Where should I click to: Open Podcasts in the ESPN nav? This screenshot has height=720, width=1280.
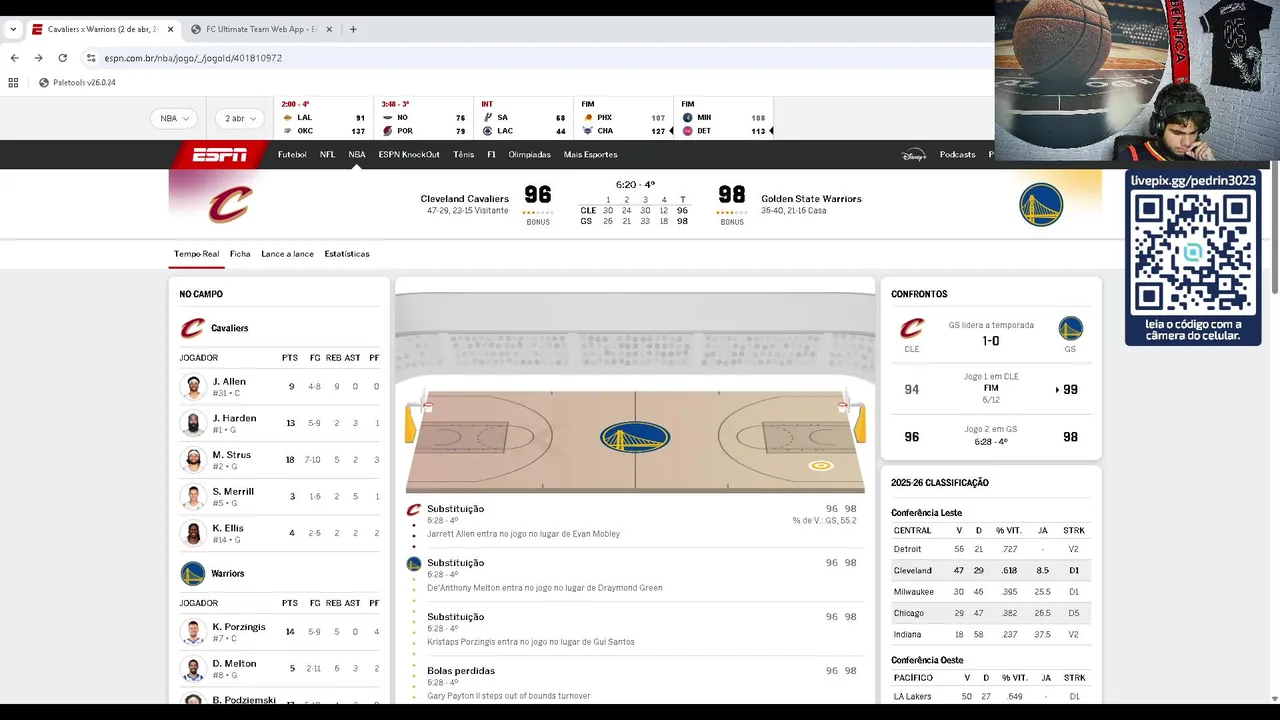tap(957, 155)
